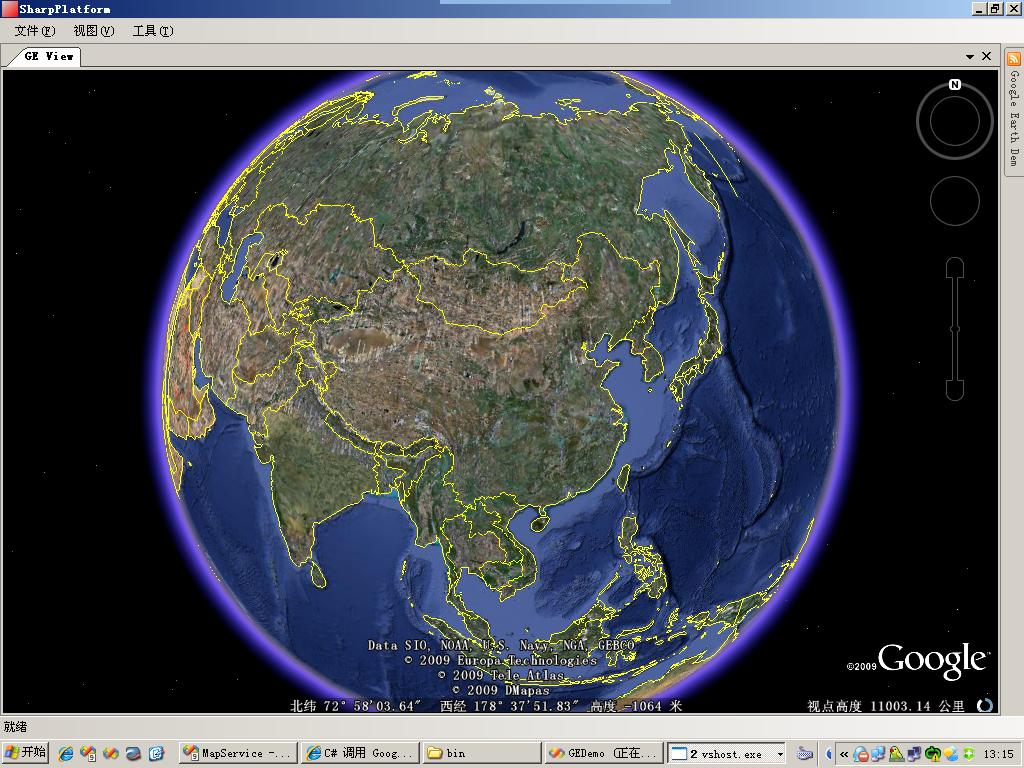Expand hidden system tray icons chevron

click(844, 754)
